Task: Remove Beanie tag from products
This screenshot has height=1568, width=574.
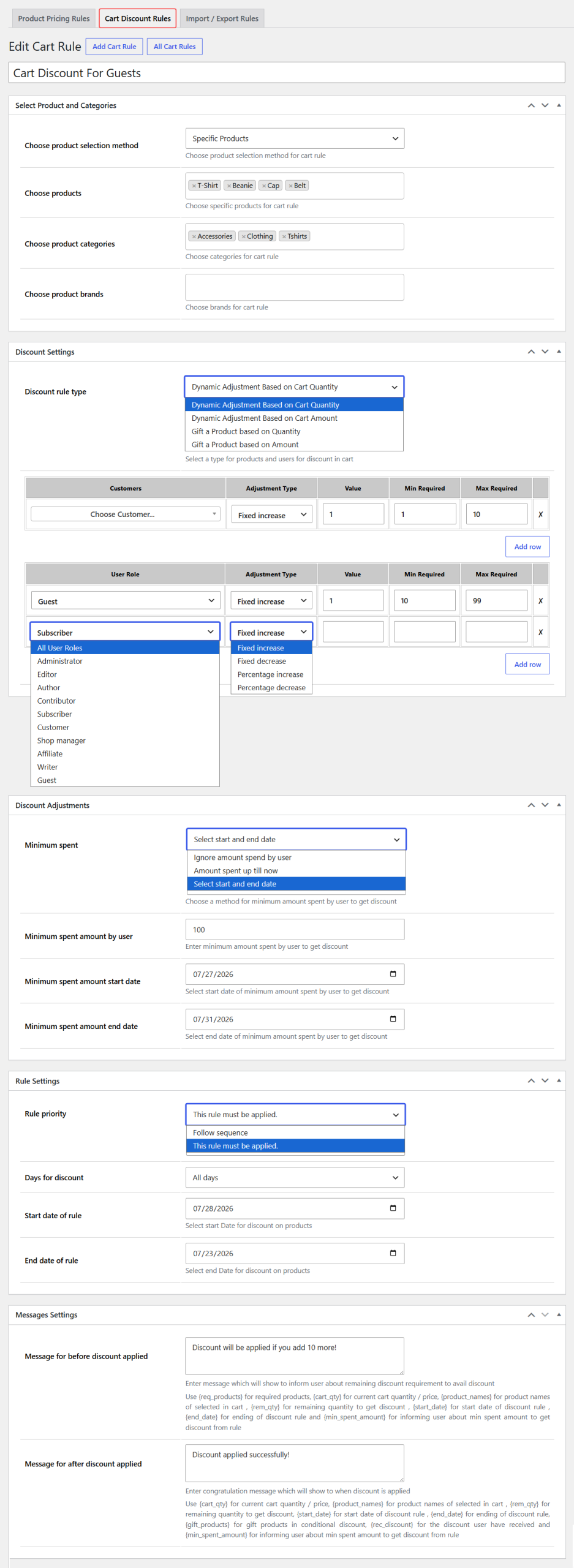Action: tap(229, 186)
